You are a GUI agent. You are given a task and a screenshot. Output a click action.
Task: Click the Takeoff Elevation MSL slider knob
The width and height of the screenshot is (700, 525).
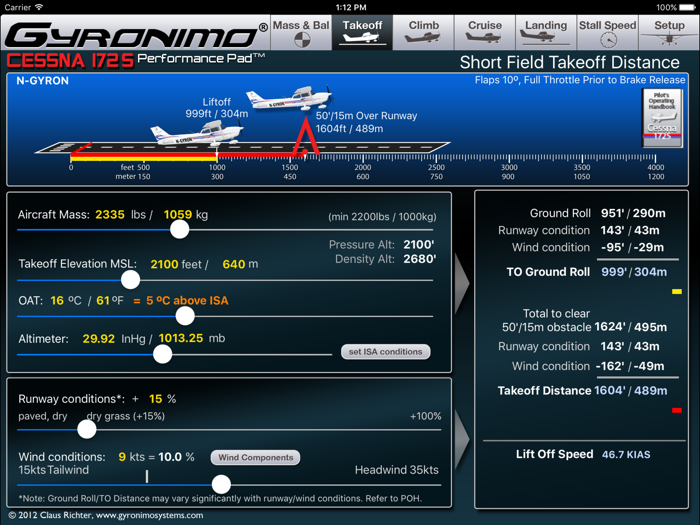tap(130, 280)
